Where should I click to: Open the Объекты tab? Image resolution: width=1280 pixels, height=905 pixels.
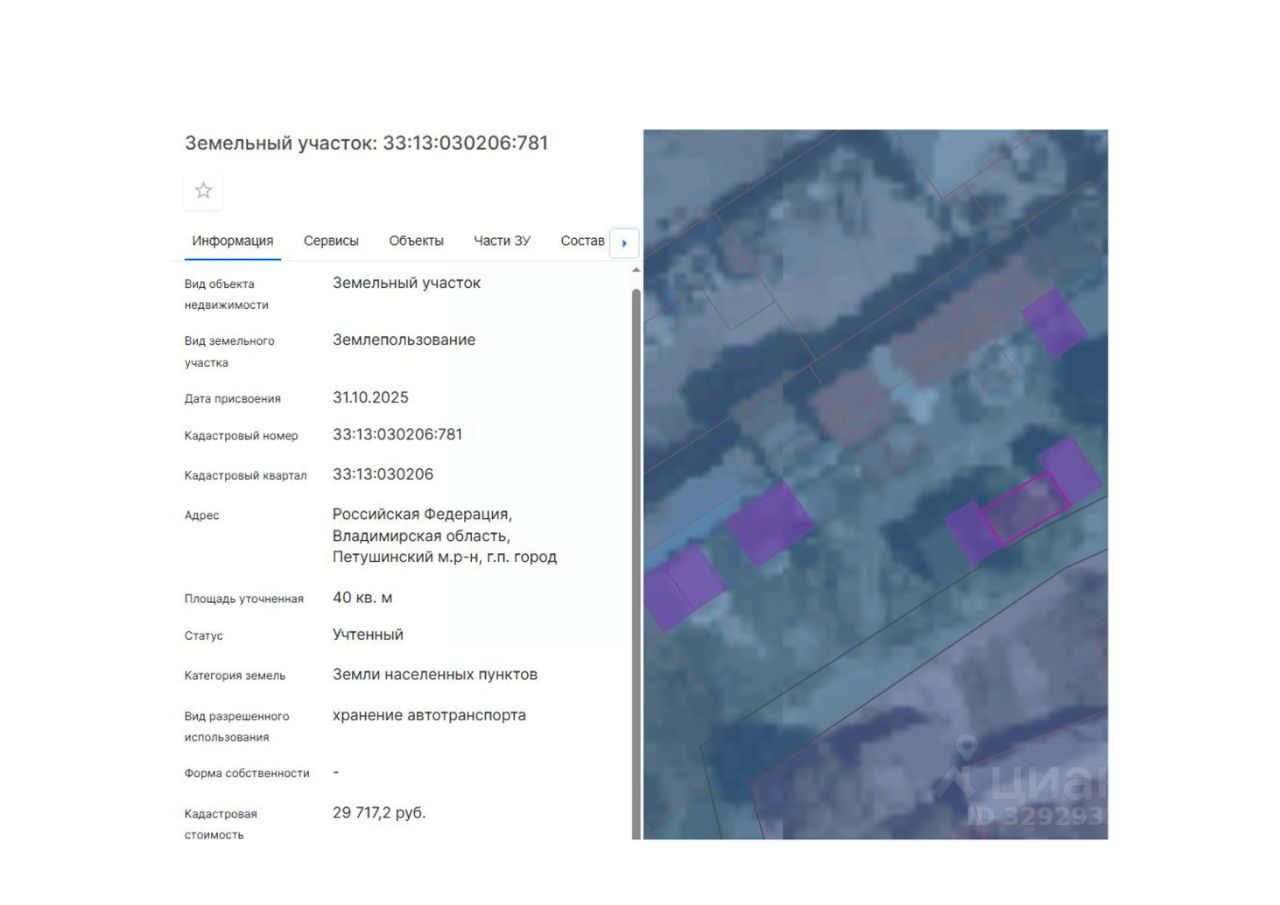point(416,241)
